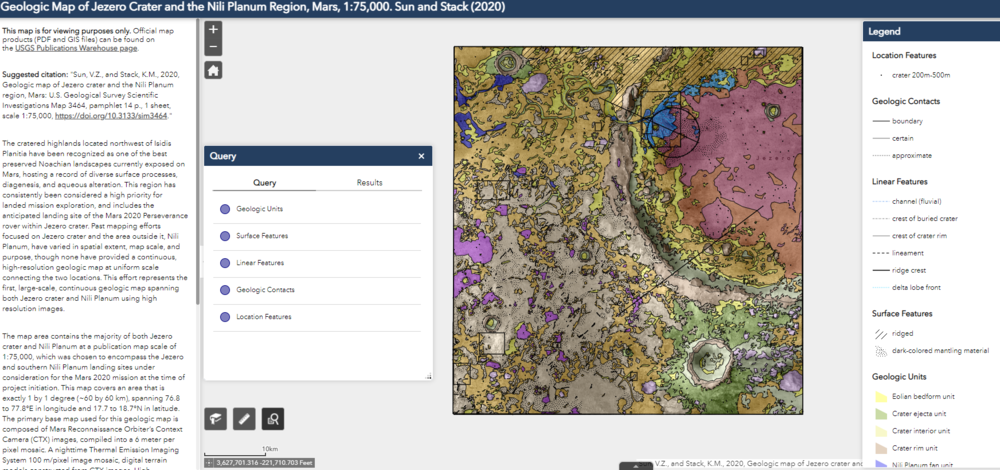This screenshot has height=470, width=1000.
Task: Open the Surface Features query task
Action: [317, 236]
